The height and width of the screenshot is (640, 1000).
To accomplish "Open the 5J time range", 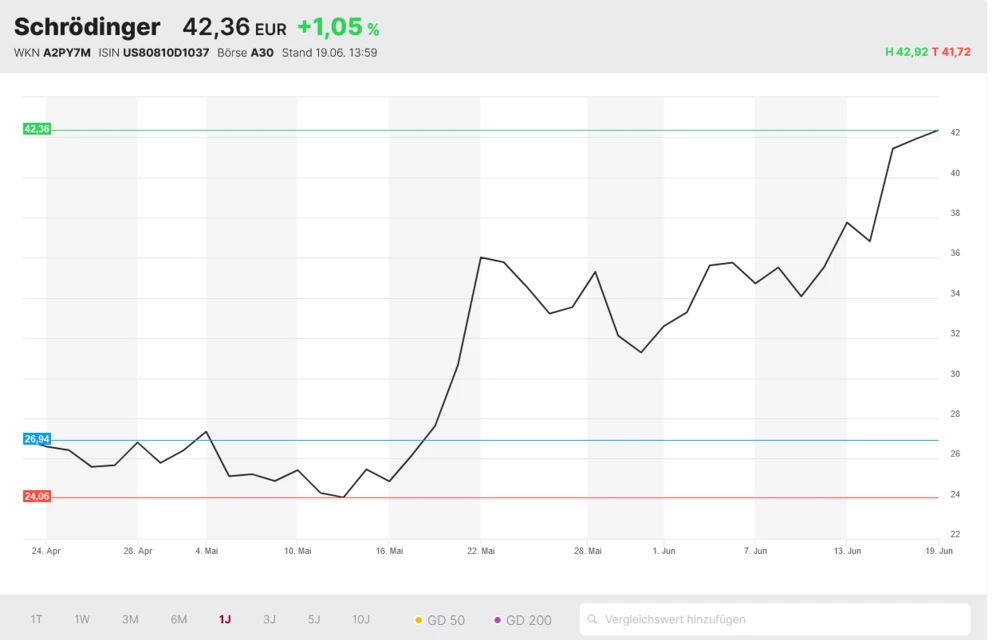I will [x=314, y=620].
